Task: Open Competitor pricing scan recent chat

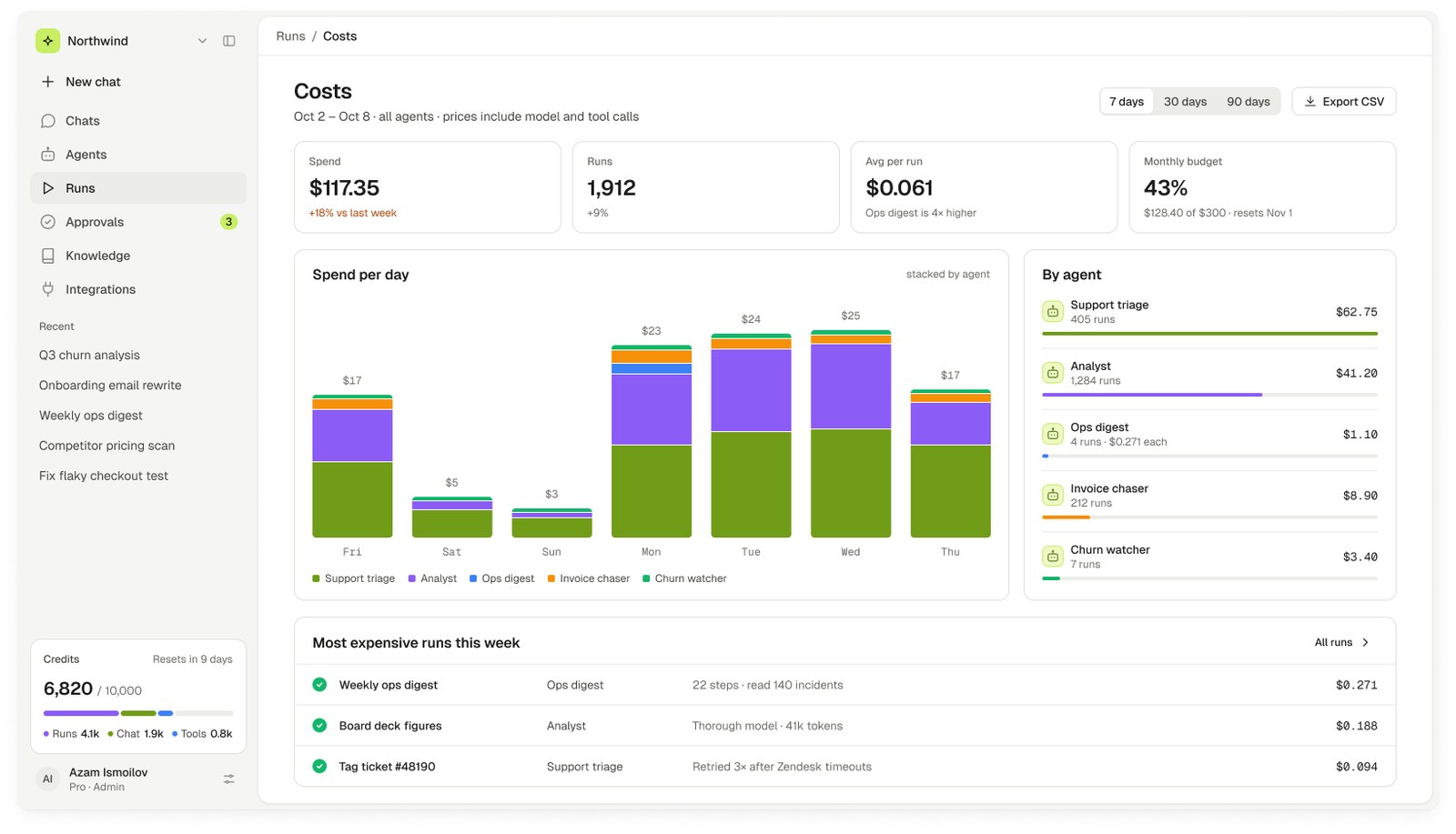Action: click(106, 446)
